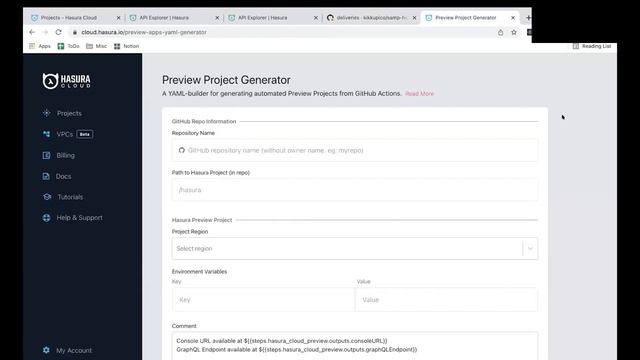Open VPCs in the sidebar

tap(64, 134)
